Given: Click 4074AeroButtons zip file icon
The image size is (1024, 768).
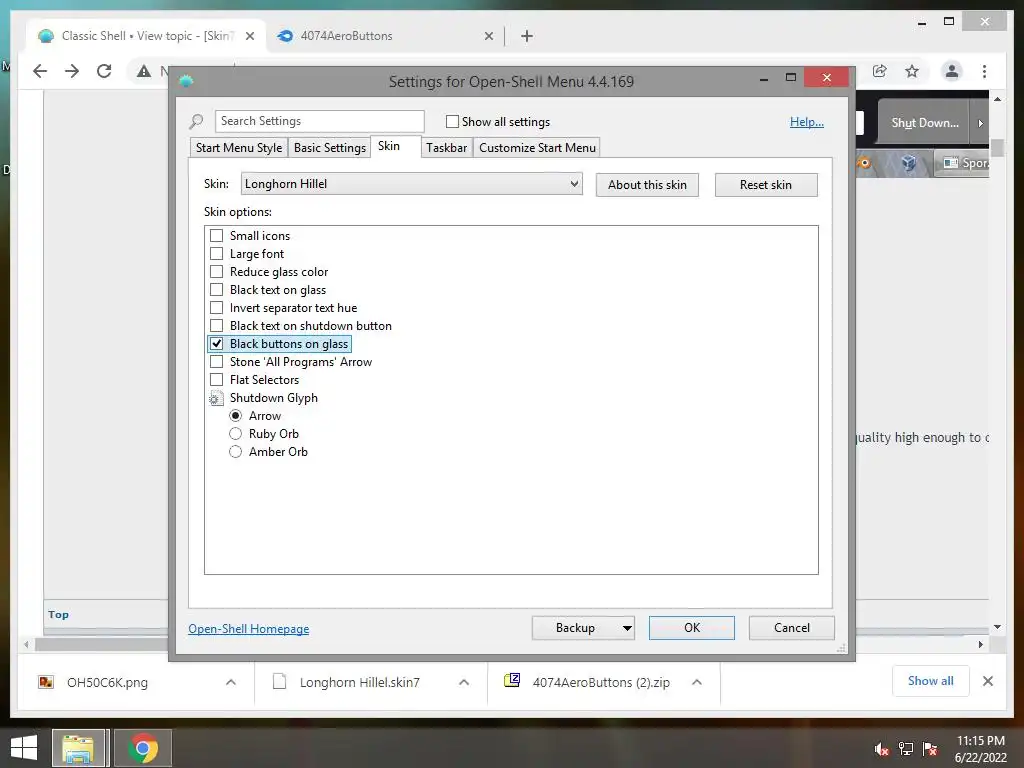Looking at the screenshot, I should click(512, 681).
